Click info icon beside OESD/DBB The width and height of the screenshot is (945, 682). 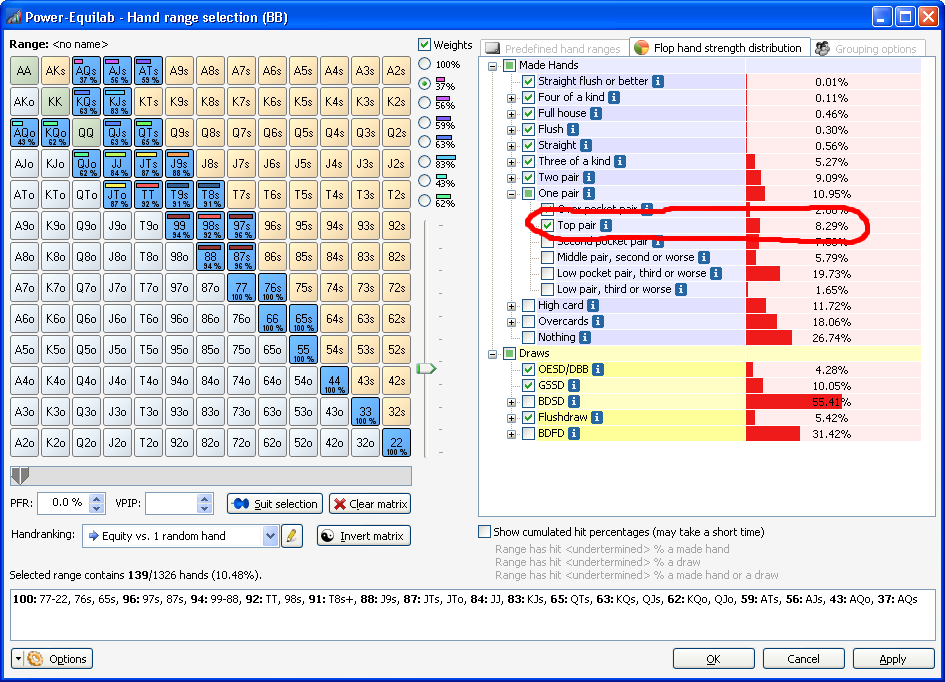598,369
